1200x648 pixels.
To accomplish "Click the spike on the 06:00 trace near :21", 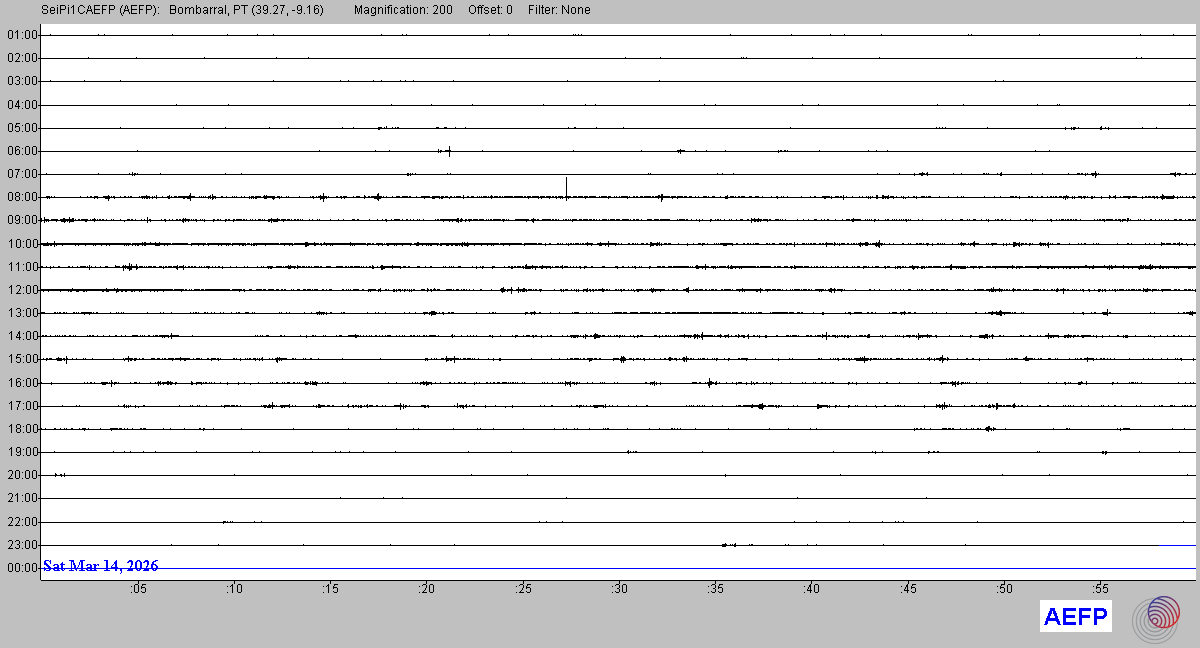I will 449,151.
